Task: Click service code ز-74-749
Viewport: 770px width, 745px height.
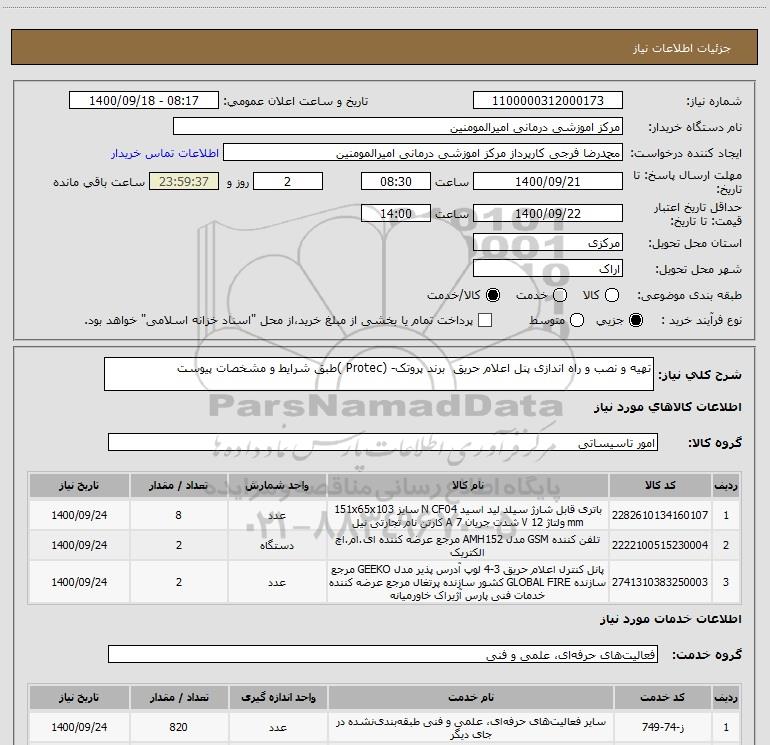Action: coord(663,727)
